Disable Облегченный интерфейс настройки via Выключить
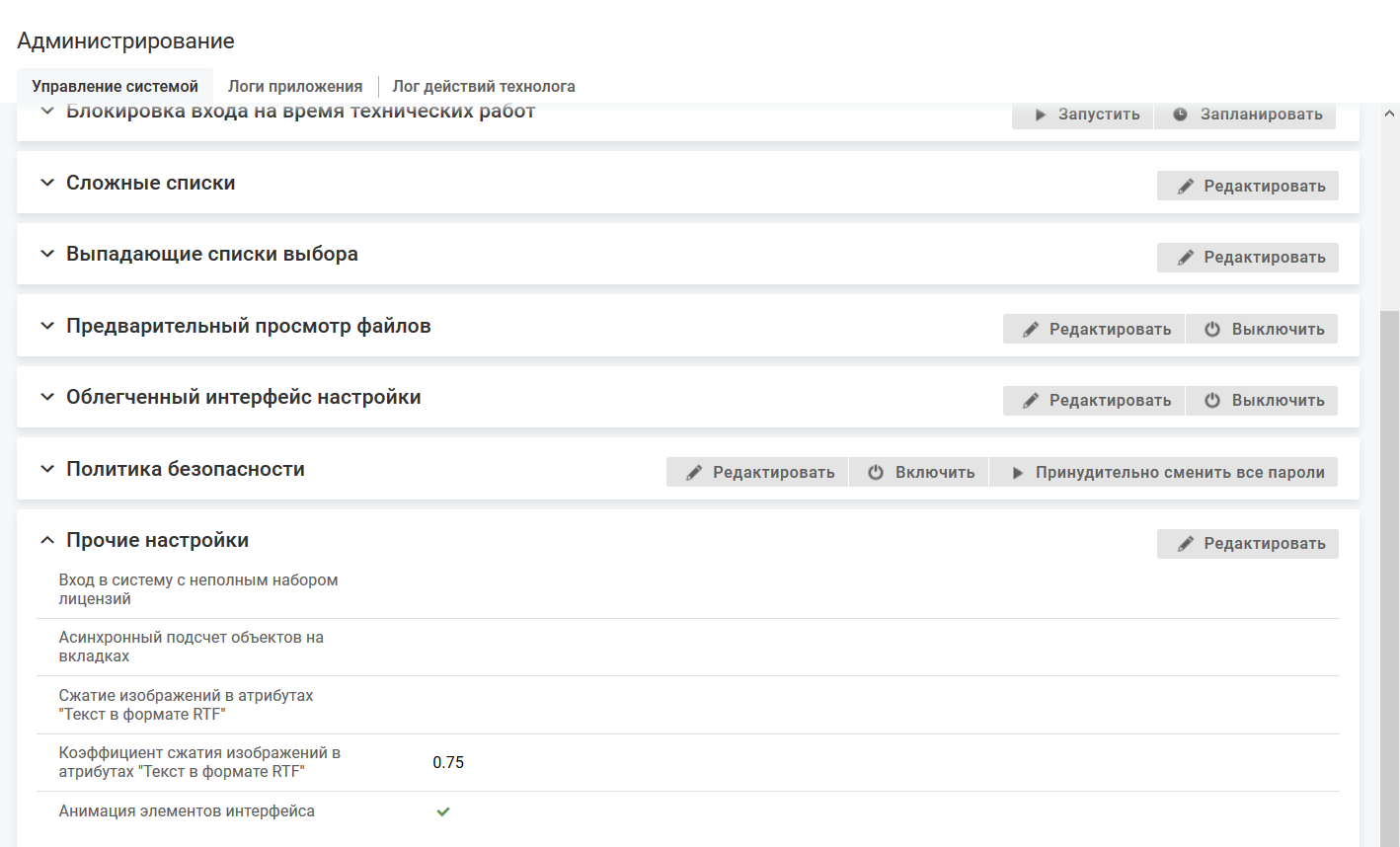The width and height of the screenshot is (1400, 847). click(1262, 401)
